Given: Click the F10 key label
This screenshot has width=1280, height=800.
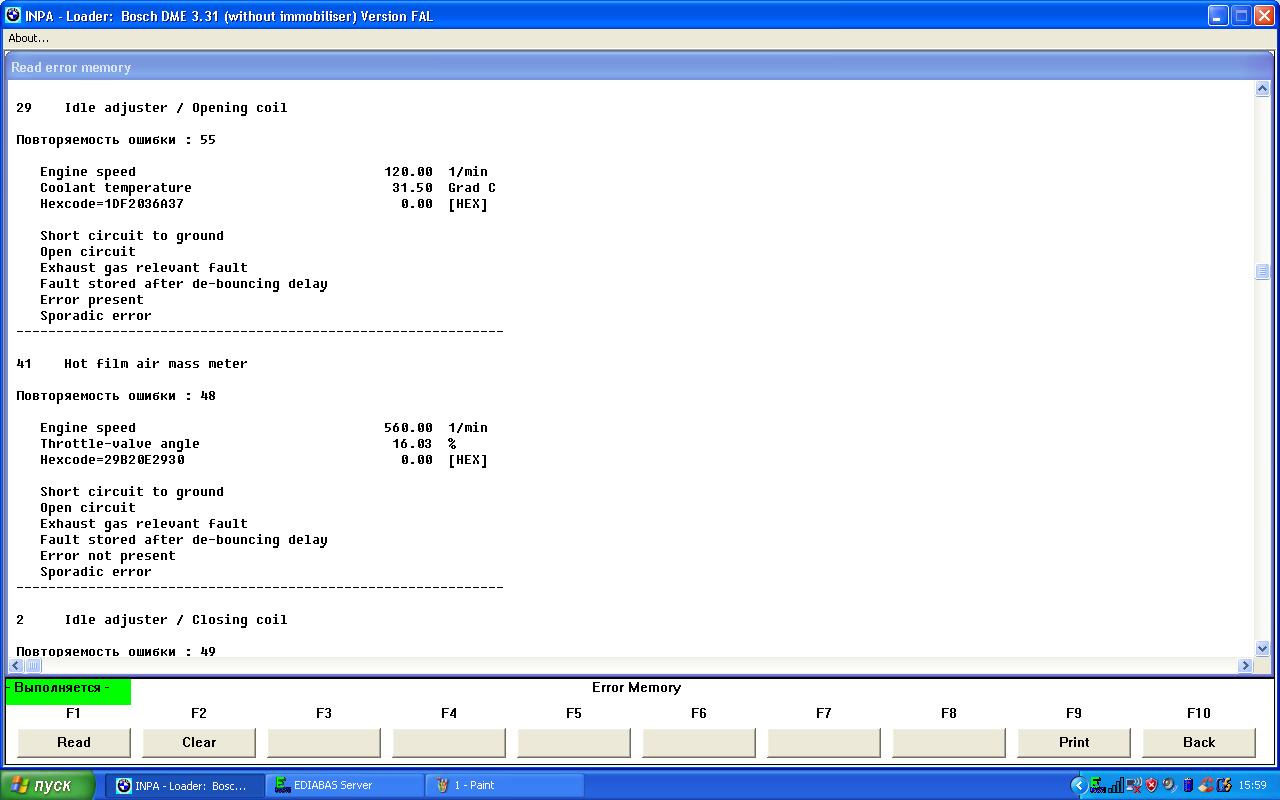Looking at the screenshot, I should click(x=1198, y=713).
